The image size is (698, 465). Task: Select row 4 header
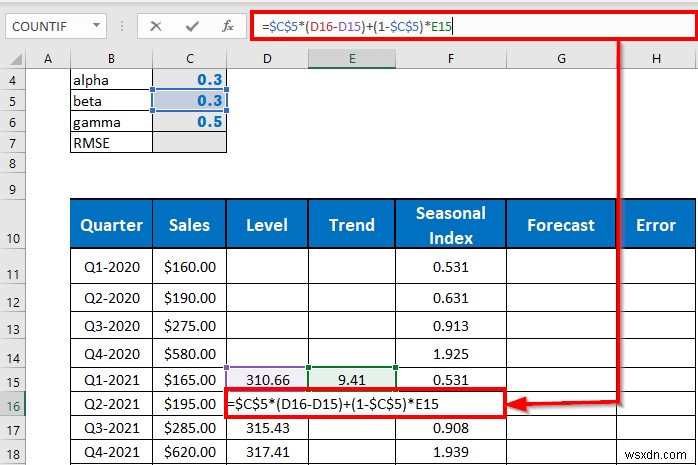[12, 80]
